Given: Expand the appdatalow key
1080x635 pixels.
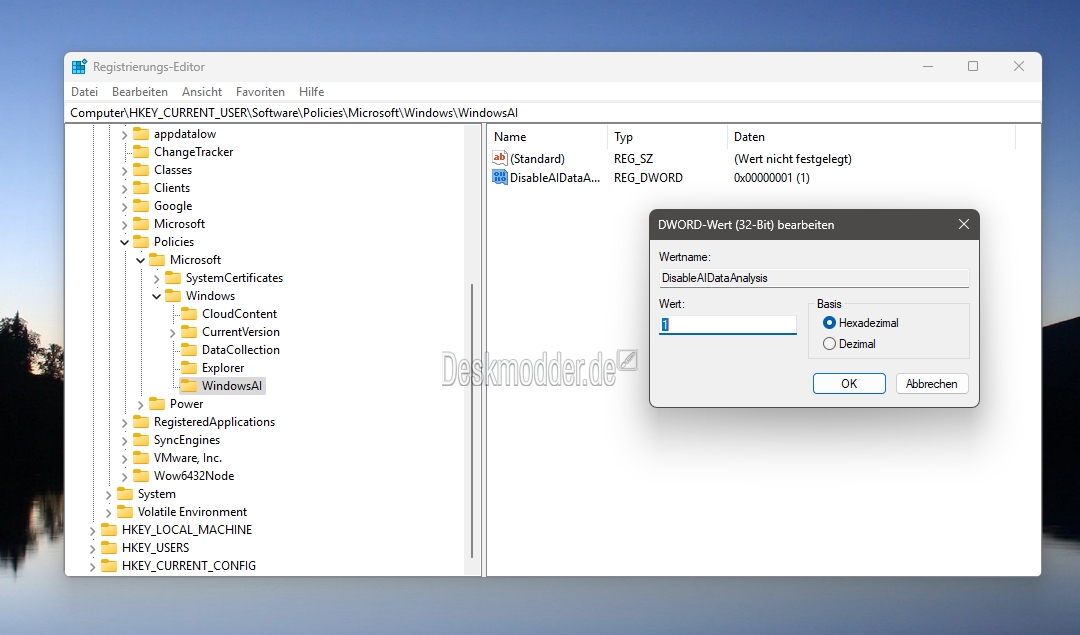Looking at the screenshot, I should click(125, 134).
